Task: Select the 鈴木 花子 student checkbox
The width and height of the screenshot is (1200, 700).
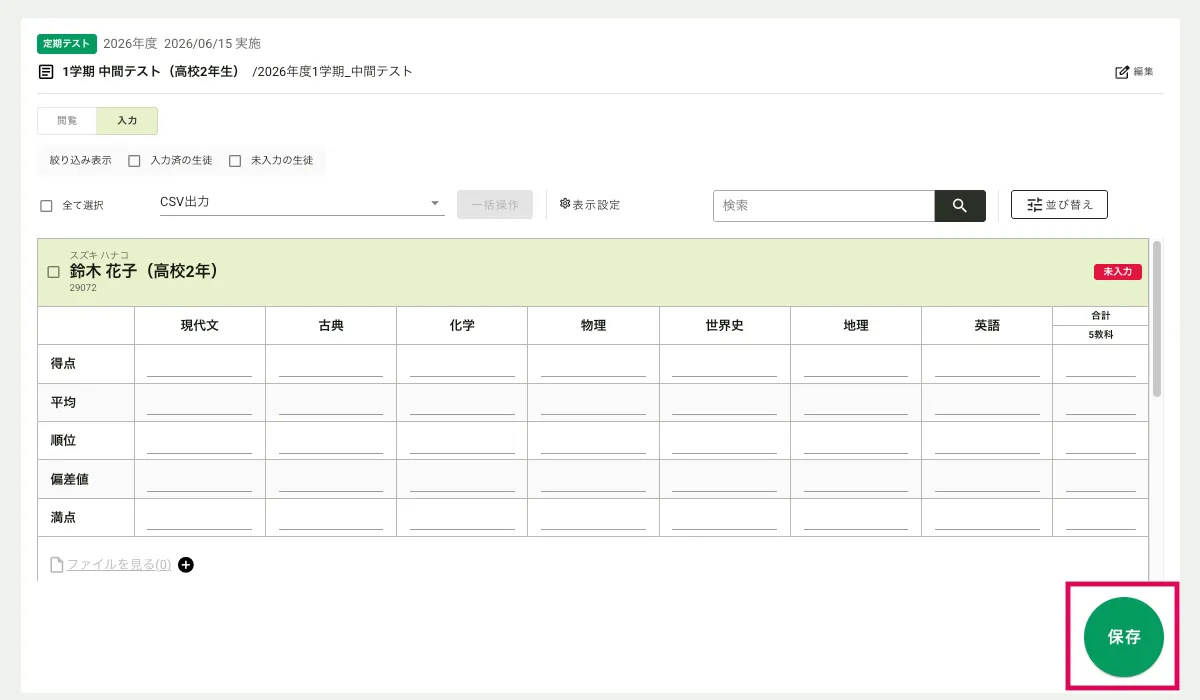Action: pyautogui.click(x=54, y=272)
